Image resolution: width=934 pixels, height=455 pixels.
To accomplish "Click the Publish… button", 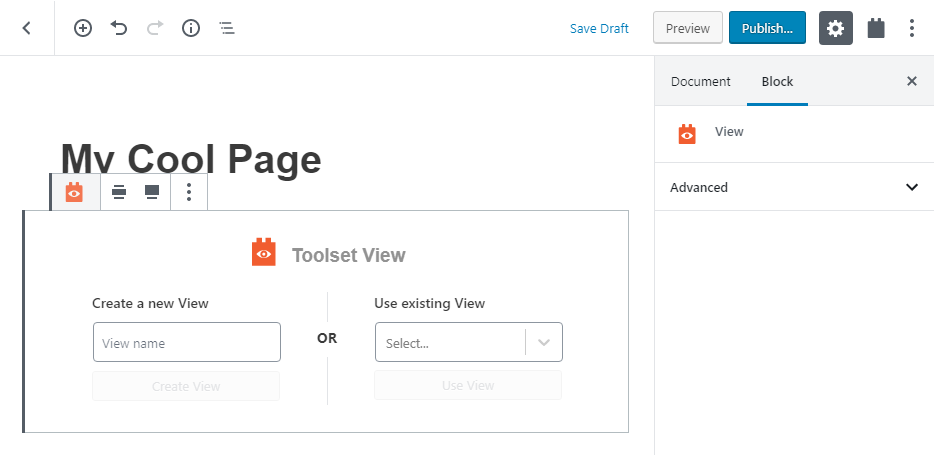I will [767, 28].
